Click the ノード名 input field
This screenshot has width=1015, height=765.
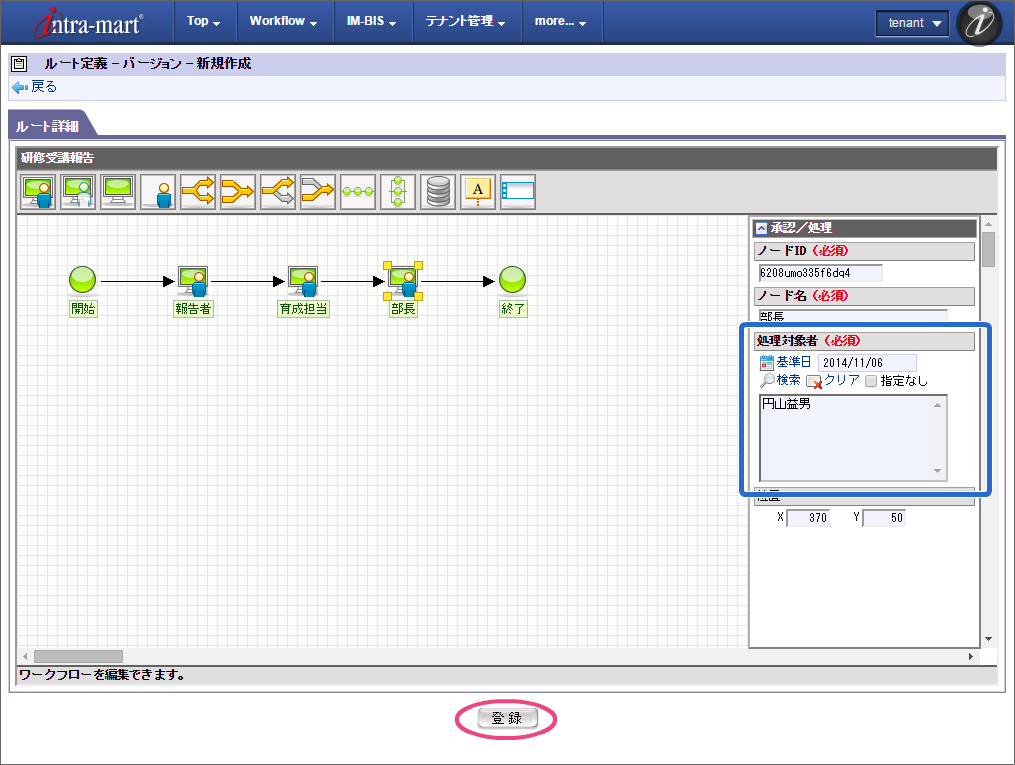point(853,316)
